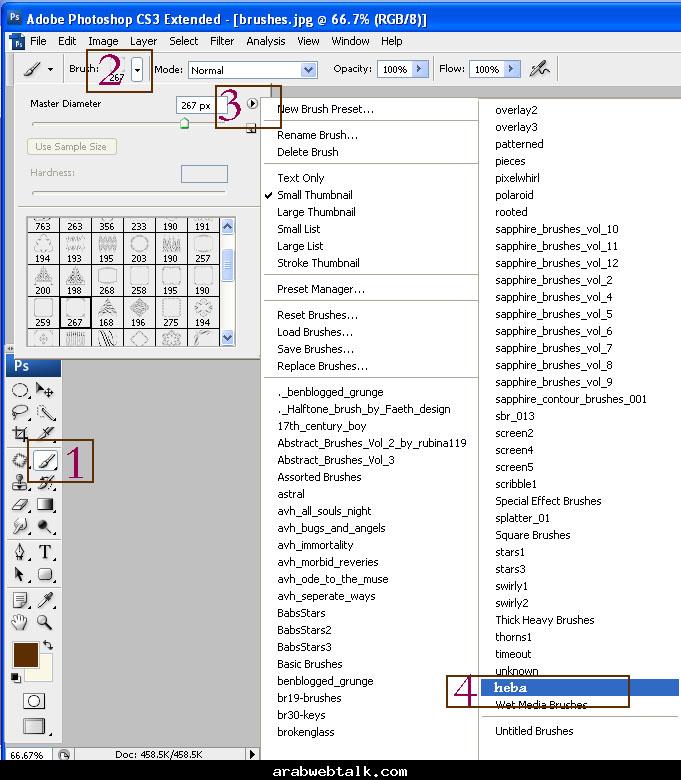681x780 pixels.
Task: Select the Move tool
Action: pyautogui.click(x=45, y=390)
